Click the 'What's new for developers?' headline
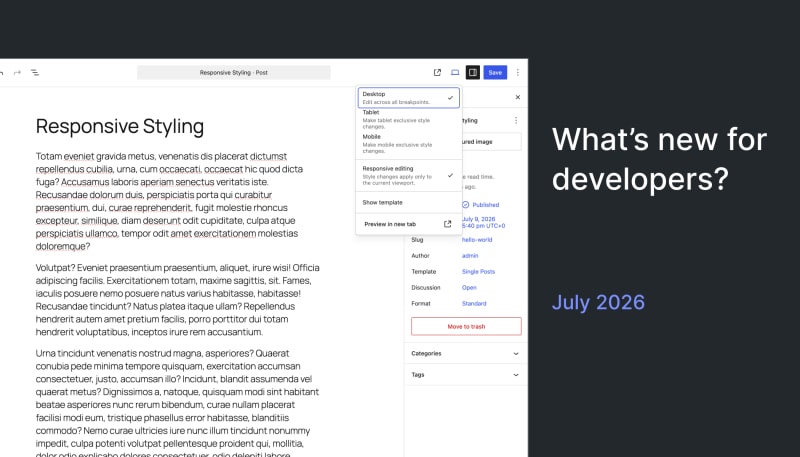This screenshot has height=457, width=800. (659, 159)
